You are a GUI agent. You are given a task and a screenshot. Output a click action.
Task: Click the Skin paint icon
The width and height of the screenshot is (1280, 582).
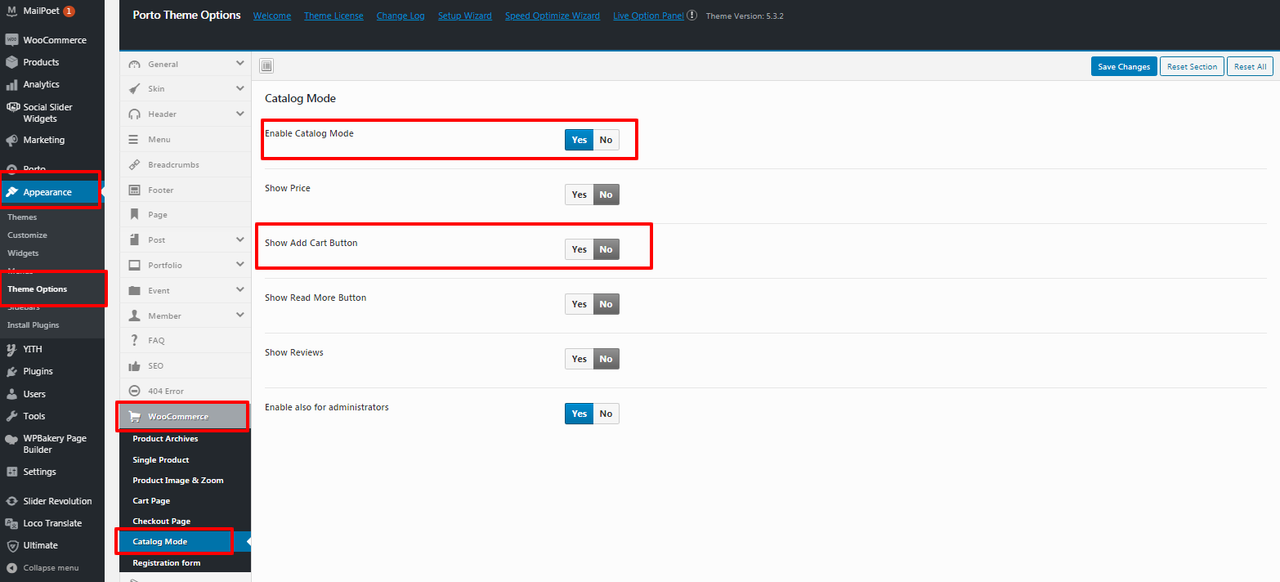click(x=134, y=89)
